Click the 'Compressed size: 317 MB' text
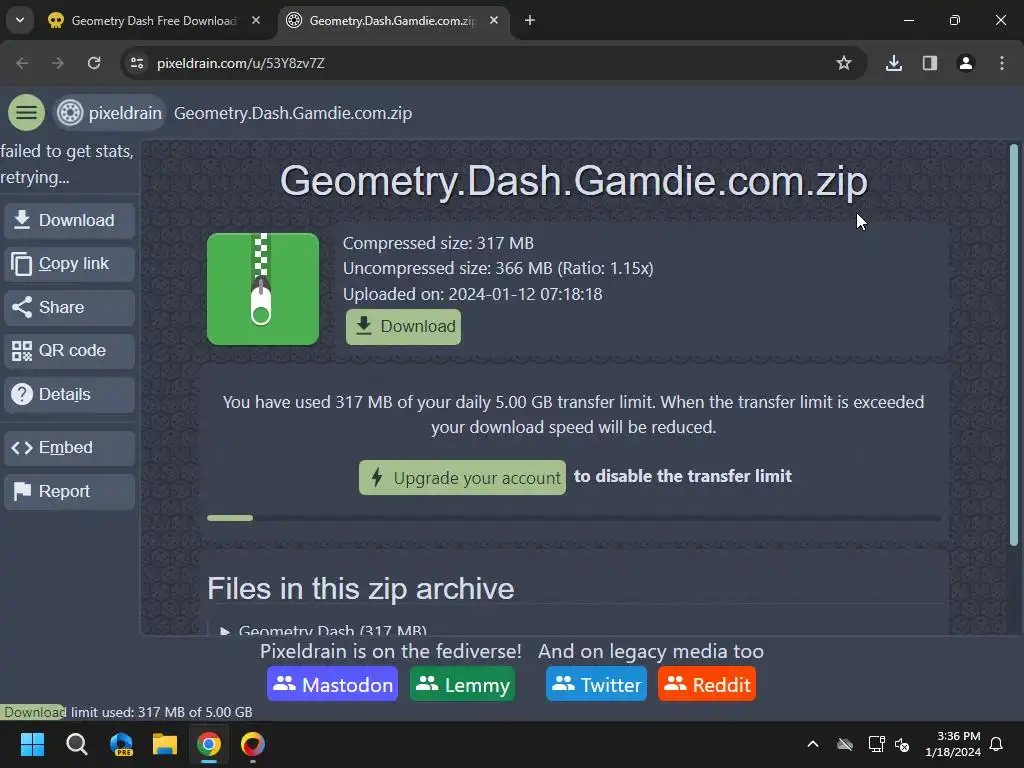The height and width of the screenshot is (768, 1024). 438,243
